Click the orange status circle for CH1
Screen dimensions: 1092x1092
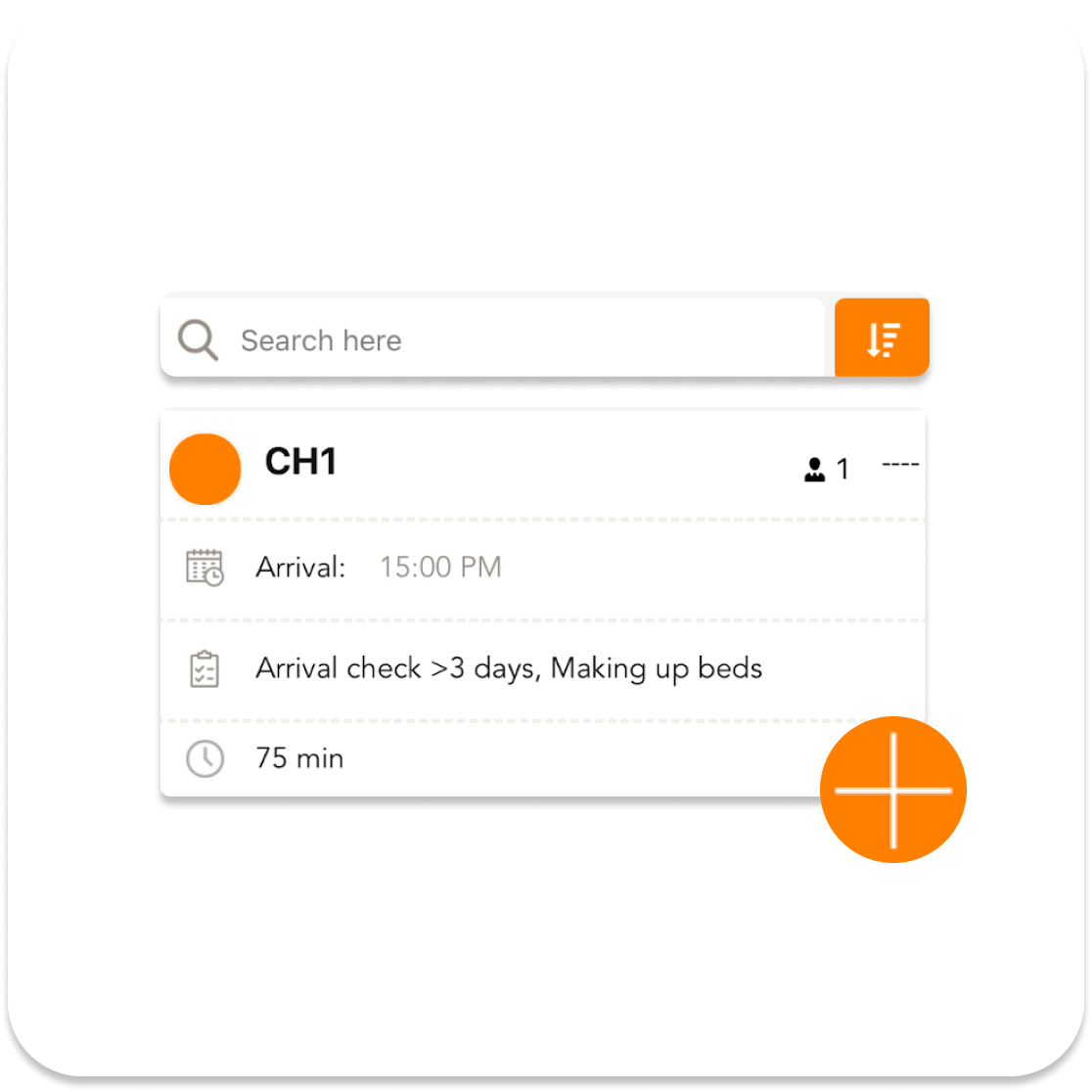point(205,469)
